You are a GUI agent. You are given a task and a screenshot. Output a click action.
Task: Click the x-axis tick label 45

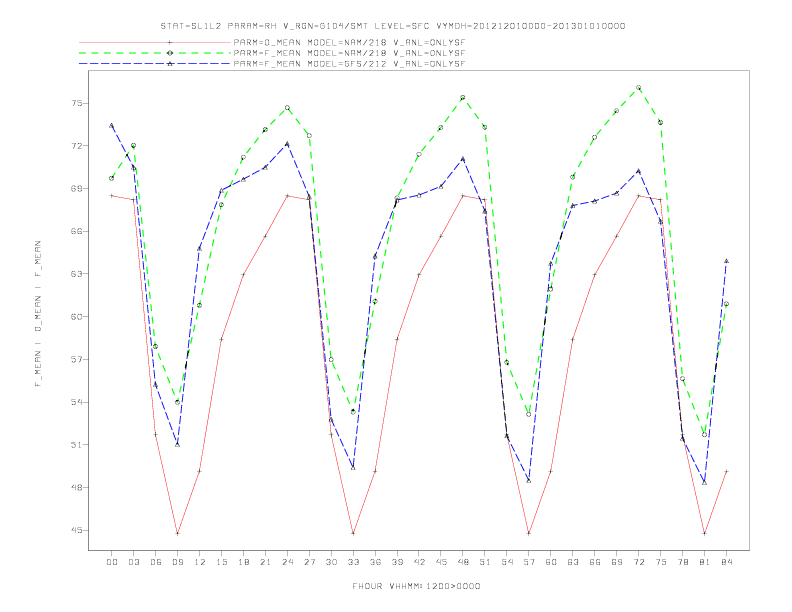[441, 562]
